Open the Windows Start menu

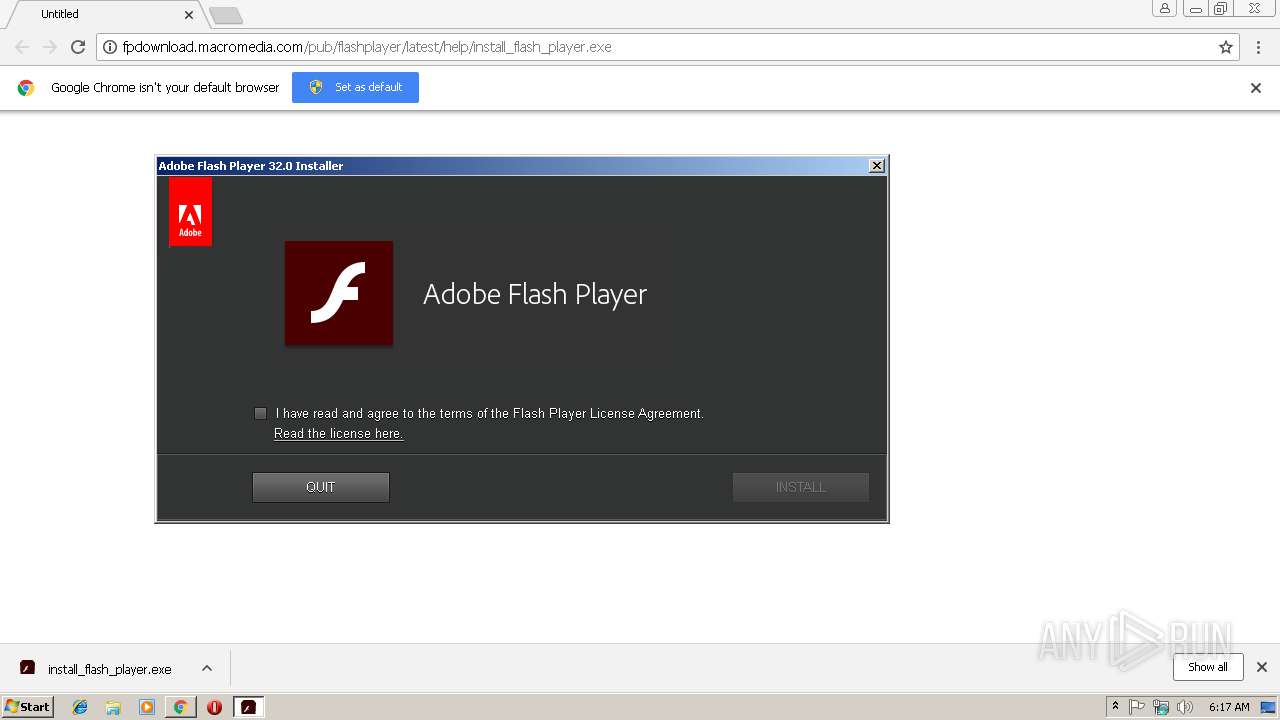[x=27, y=707]
